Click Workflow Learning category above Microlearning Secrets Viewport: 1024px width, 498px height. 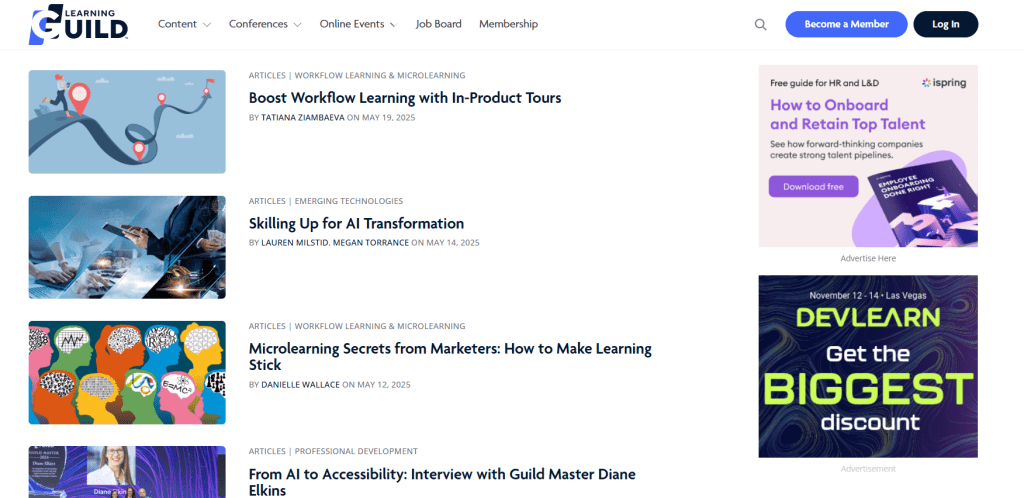tap(380, 326)
